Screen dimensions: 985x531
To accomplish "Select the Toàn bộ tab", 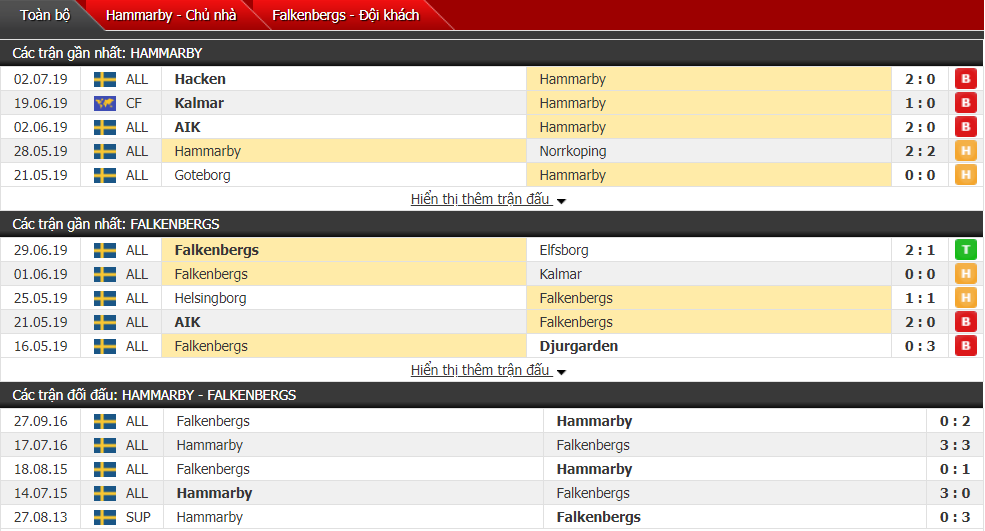I will (44, 15).
